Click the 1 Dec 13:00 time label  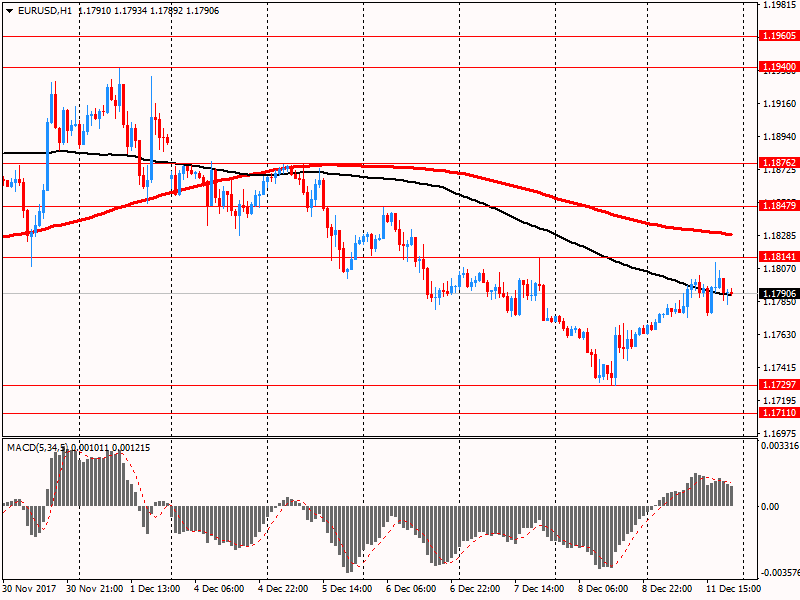pyautogui.click(x=155, y=589)
